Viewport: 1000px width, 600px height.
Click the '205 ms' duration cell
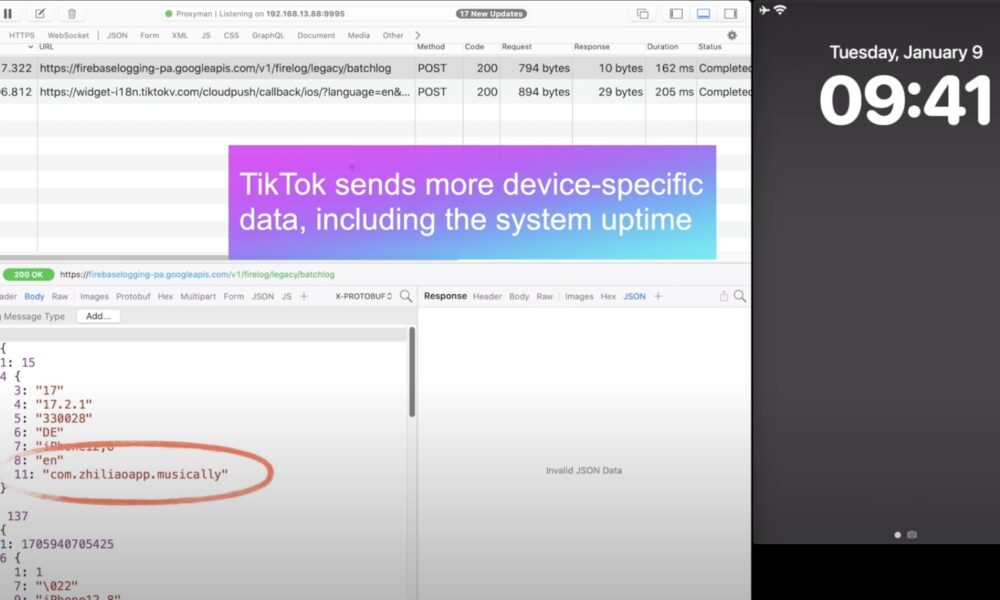(674, 92)
